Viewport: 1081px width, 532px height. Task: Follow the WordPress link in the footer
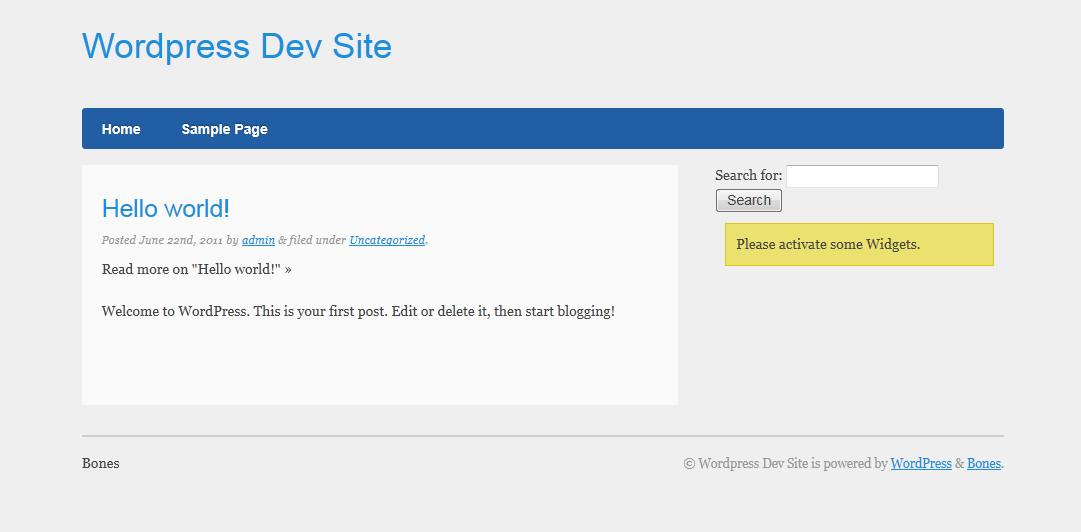[x=921, y=463]
